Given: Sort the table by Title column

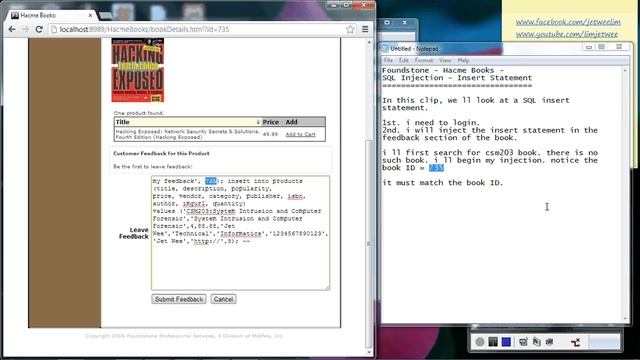Looking at the screenshot, I should tap(187, 122).
